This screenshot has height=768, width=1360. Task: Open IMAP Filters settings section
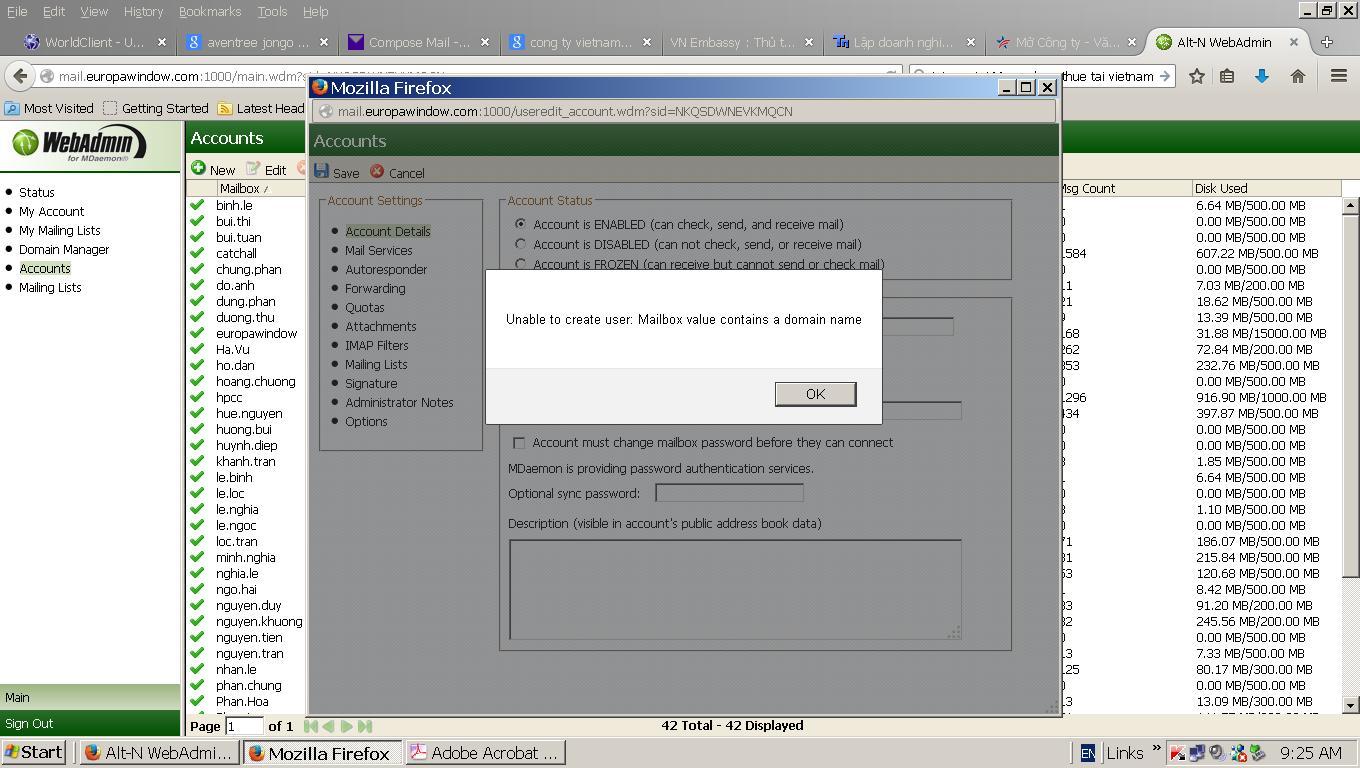pyautogui.click(x=377, y=345)
